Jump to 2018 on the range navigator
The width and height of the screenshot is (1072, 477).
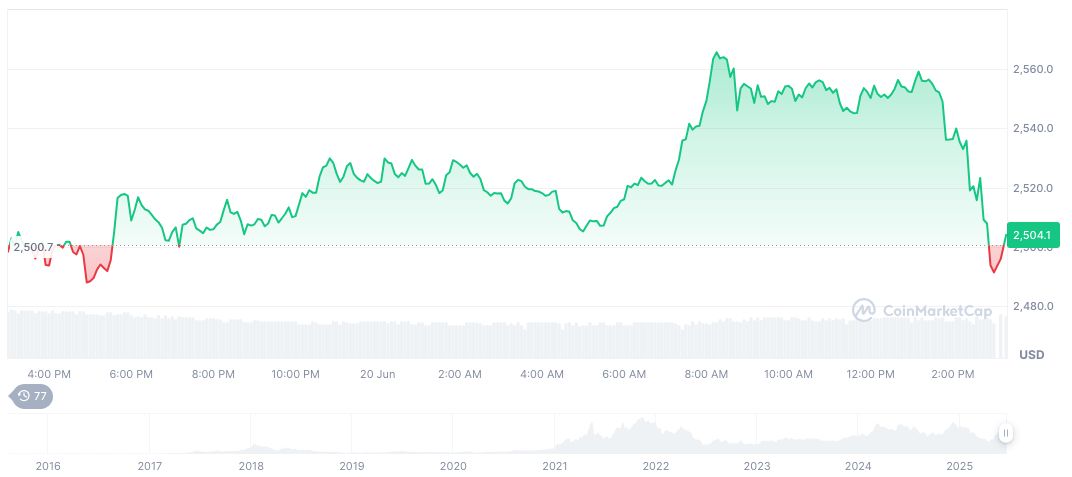click(251, 466)
